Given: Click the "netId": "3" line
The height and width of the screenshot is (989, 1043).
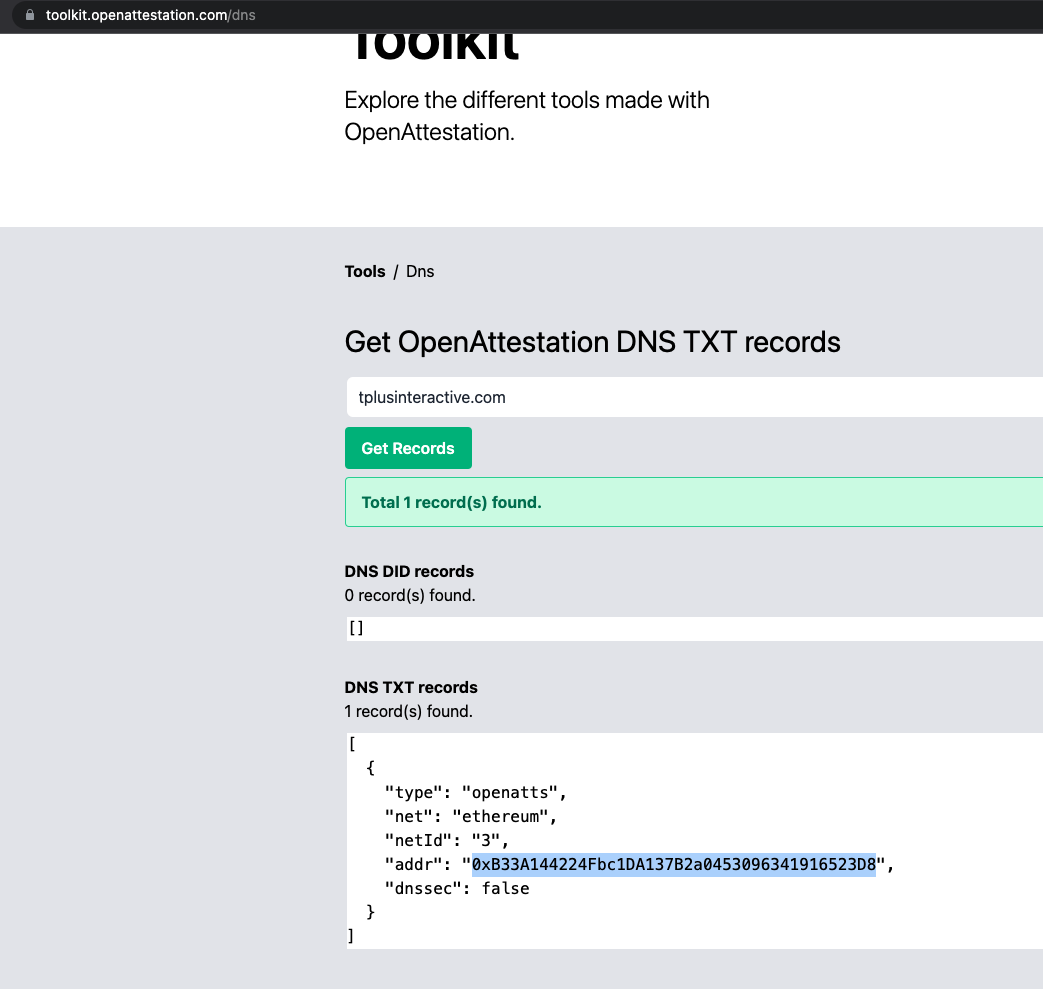Looking at the screenshot, I should pyautogui.click(x=446, y=840).
